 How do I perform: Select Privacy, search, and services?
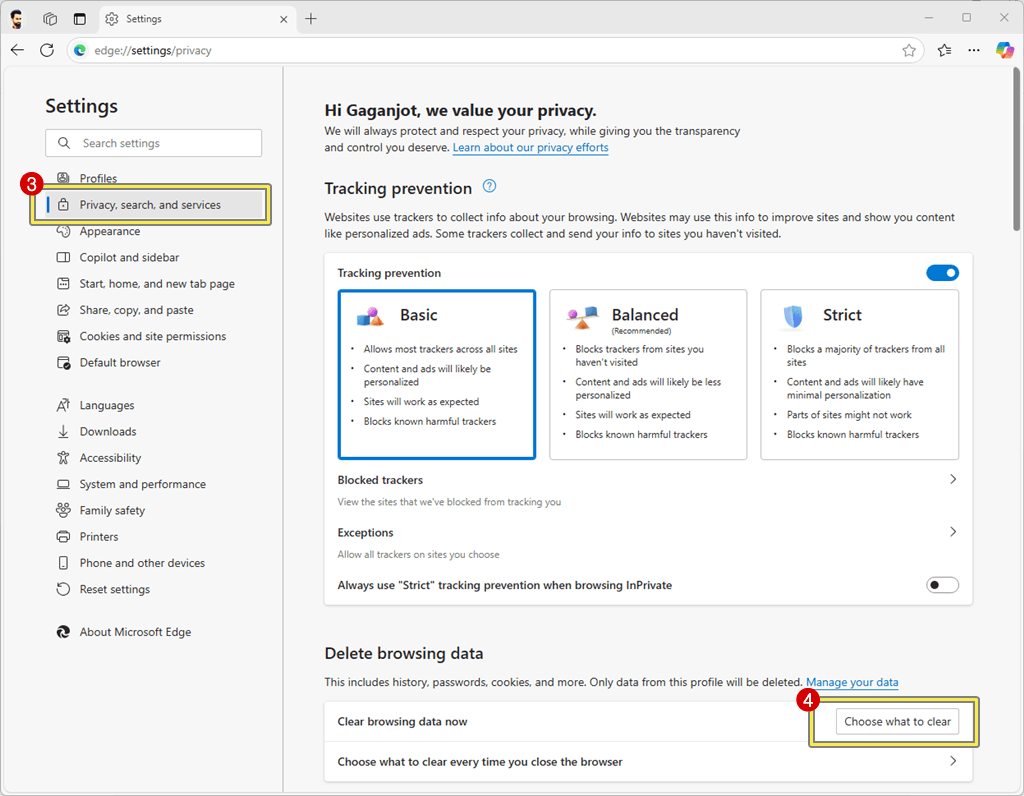coord(153,205)
